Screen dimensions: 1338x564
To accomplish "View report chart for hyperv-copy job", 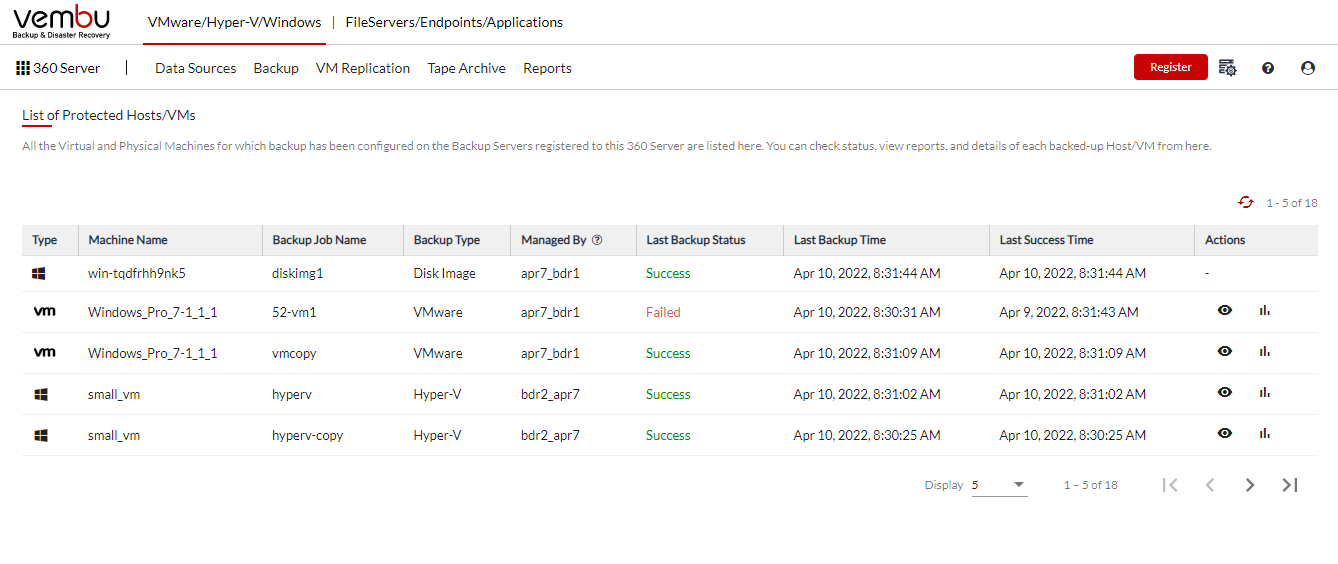I will click(1265, 434).
